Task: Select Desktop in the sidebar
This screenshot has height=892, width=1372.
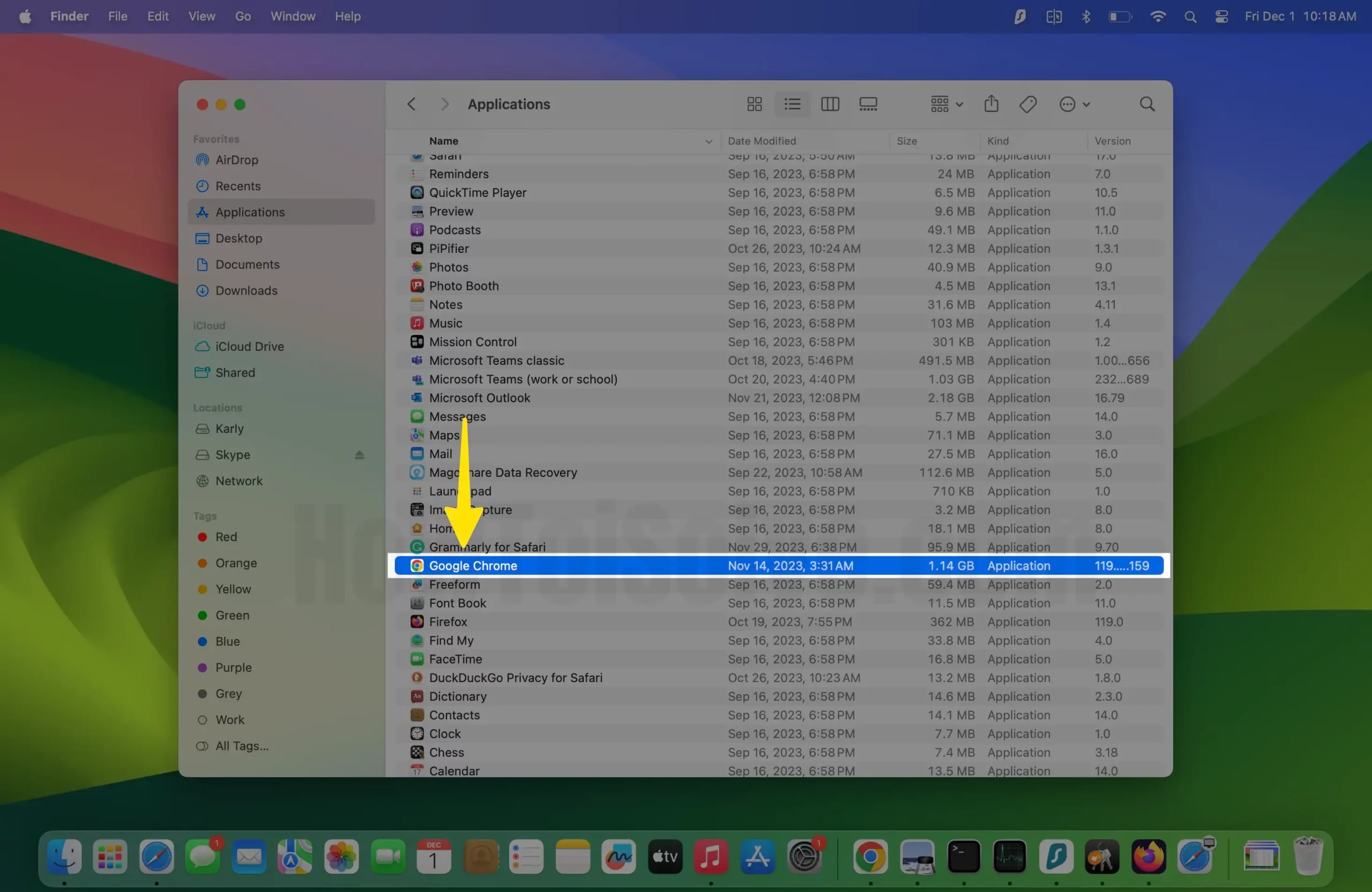Action: (281, 238)
